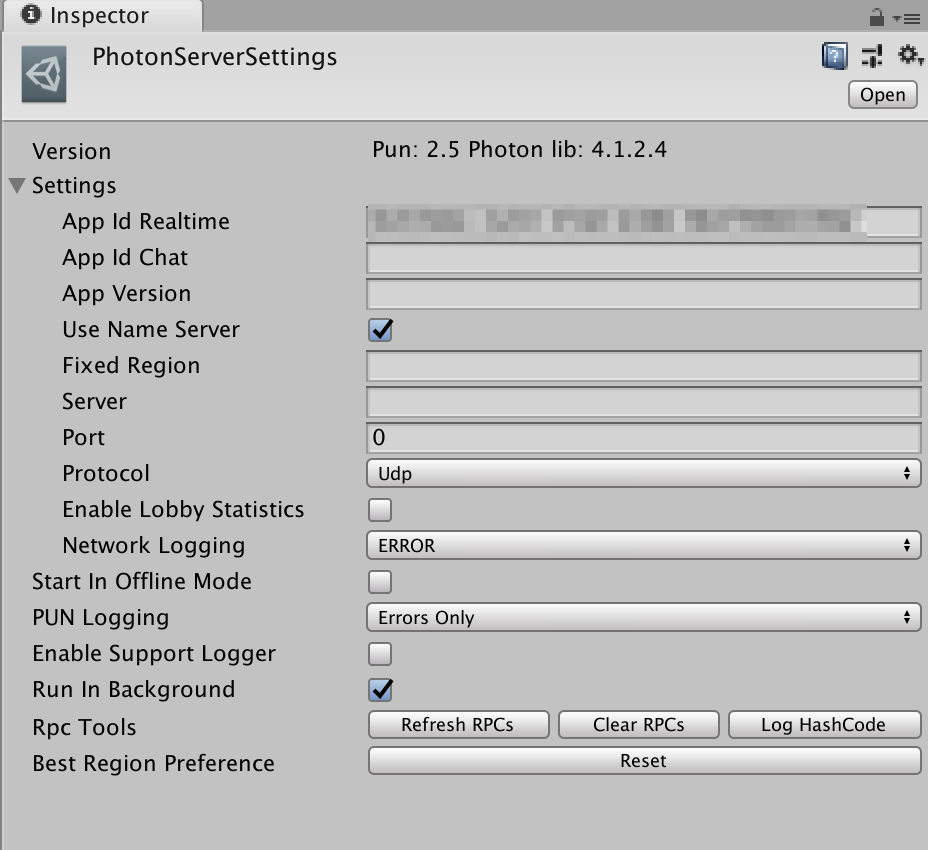
Task: Open the component help reference icon
Action: [834, 56]
